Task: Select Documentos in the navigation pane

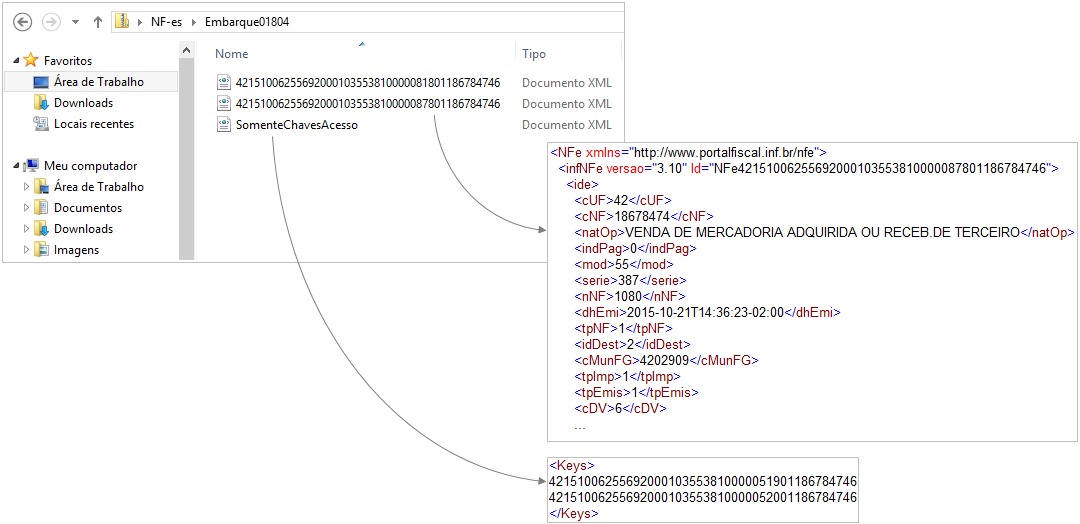Action: tap(88, 207)
